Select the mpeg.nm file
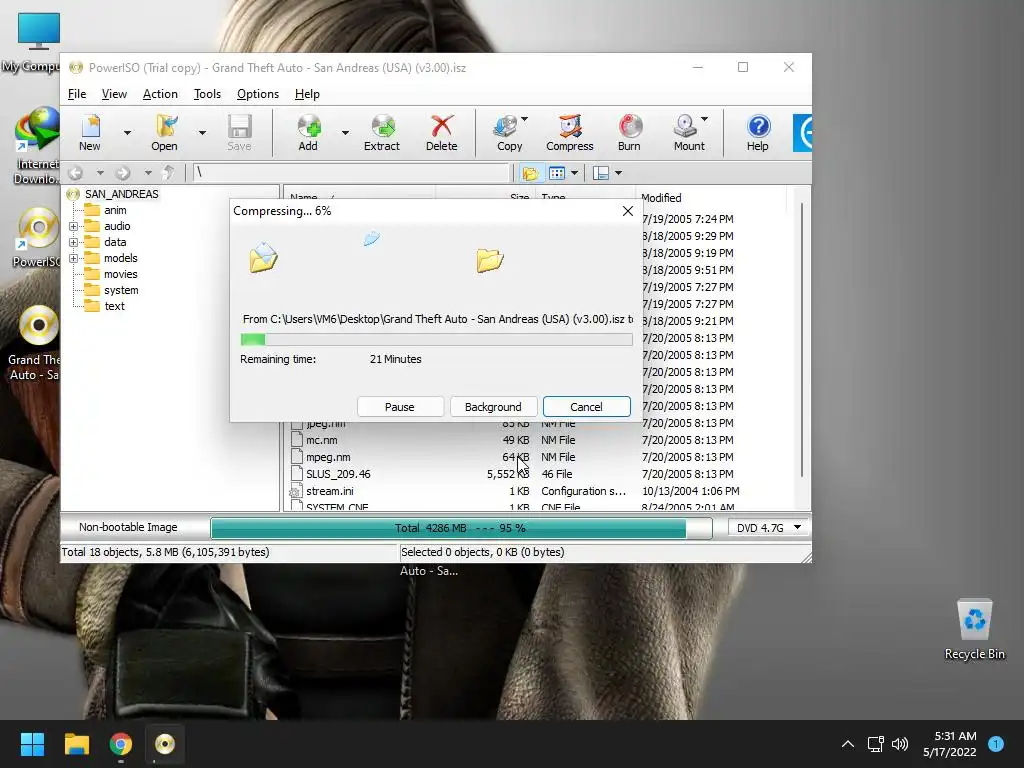This screenshot has width=1024, height=768. click(x=328, y=457)
